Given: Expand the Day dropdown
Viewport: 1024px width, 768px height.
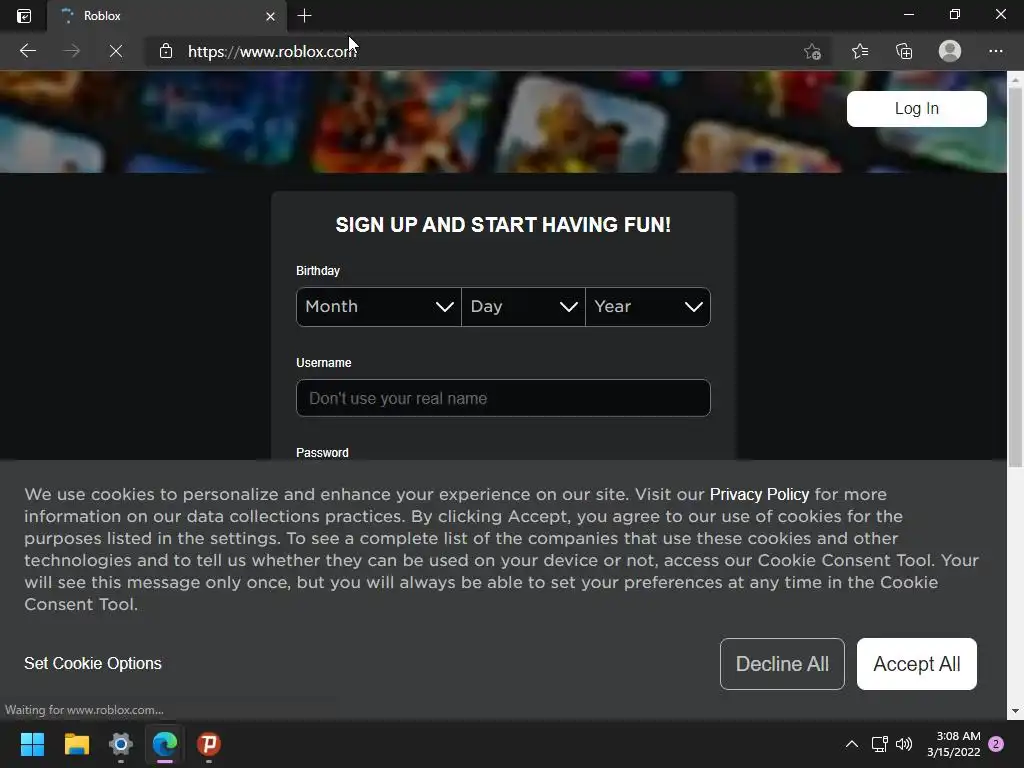Looking at the screenshot, I should 523,306.
